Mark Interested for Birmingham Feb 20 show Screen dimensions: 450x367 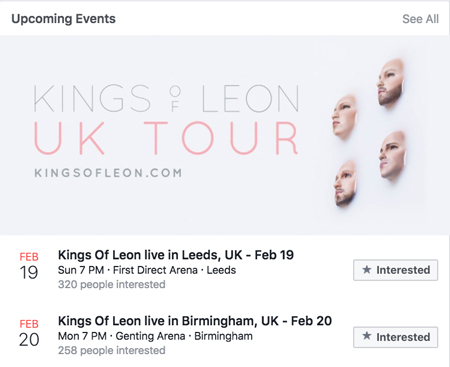point(396,337)
